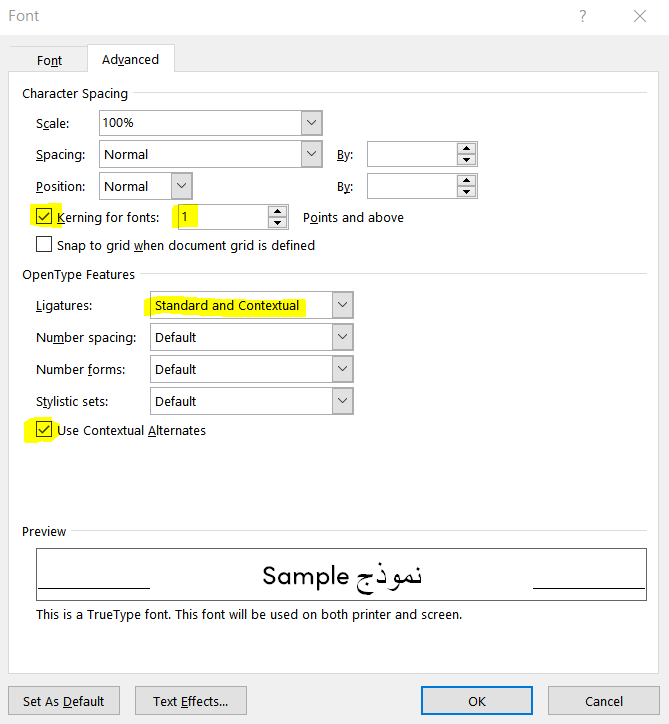The width and height of the screenshot is (669, 724).
Task: Open the Scale dropdown
Action: (x=311, y=122)
